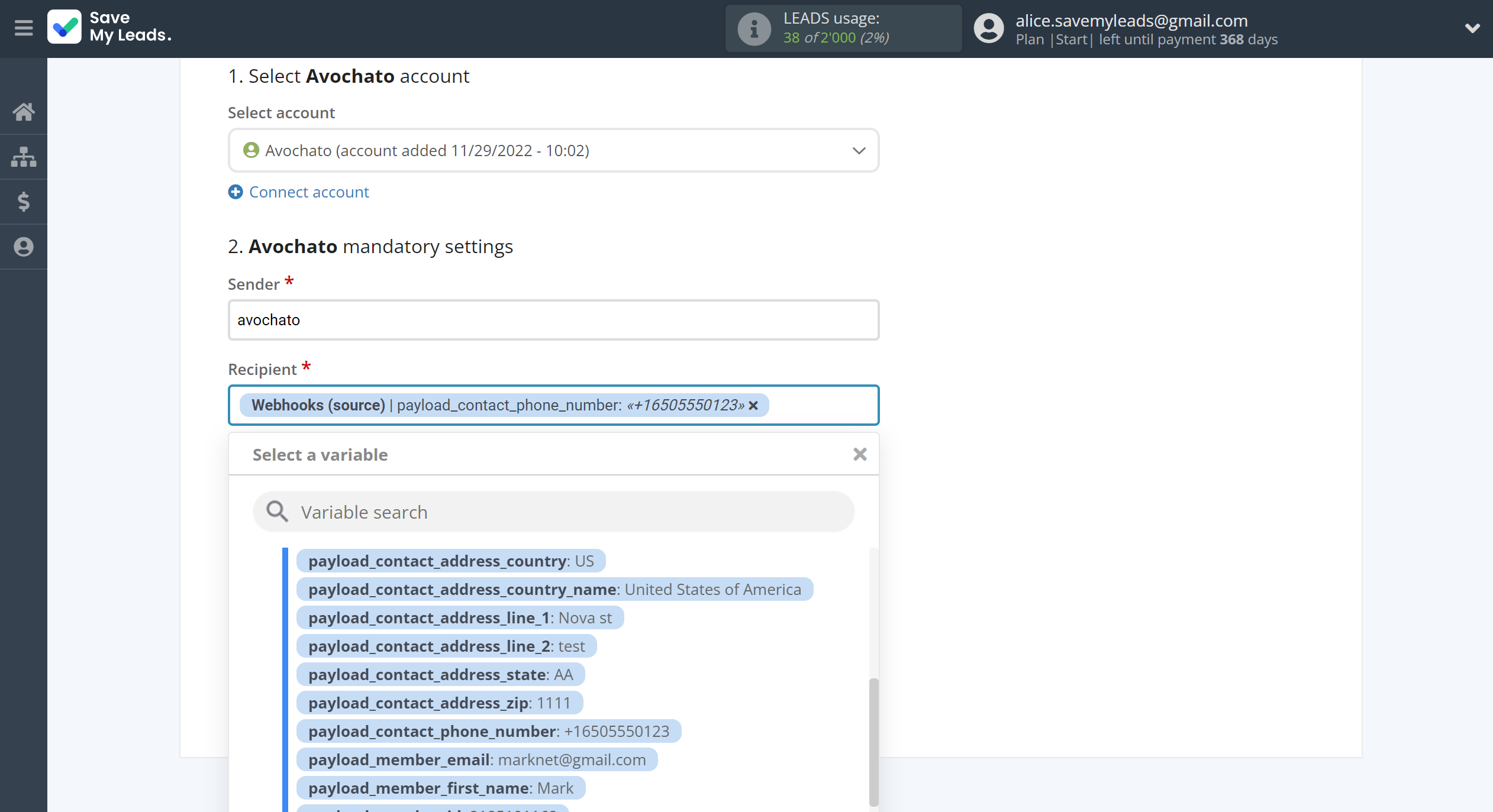Click the Variable search field
The width and height of the screenshot is (1493, 812).
pyautogui.click(x=553, y=512)
